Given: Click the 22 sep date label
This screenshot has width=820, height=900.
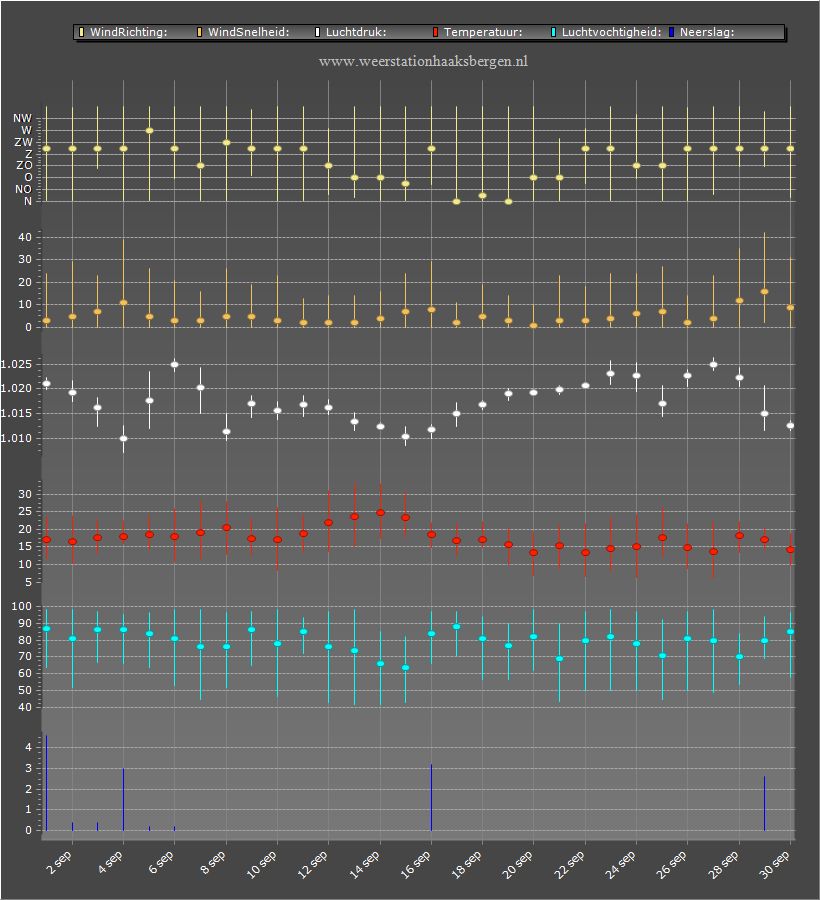Looking at the screenshot, I should click(x=569, y=864).
